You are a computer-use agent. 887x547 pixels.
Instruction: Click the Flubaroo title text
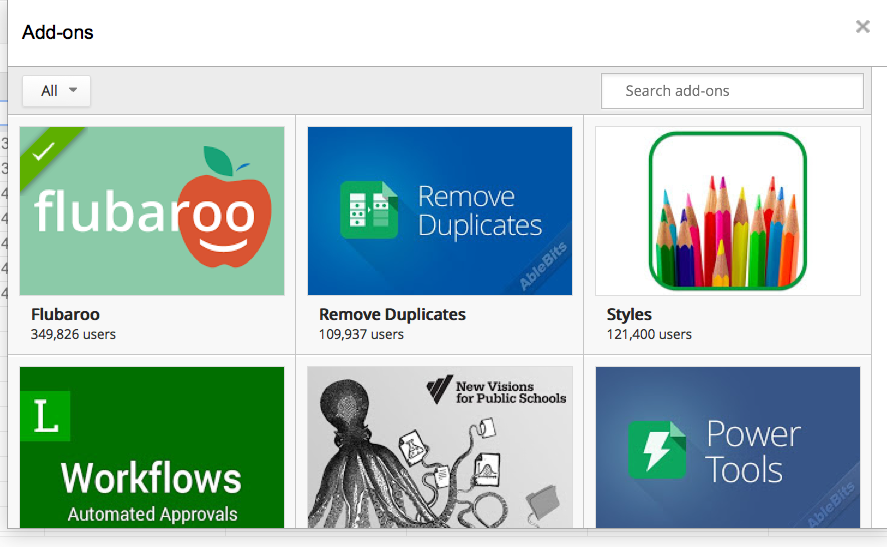pos(65,314)
